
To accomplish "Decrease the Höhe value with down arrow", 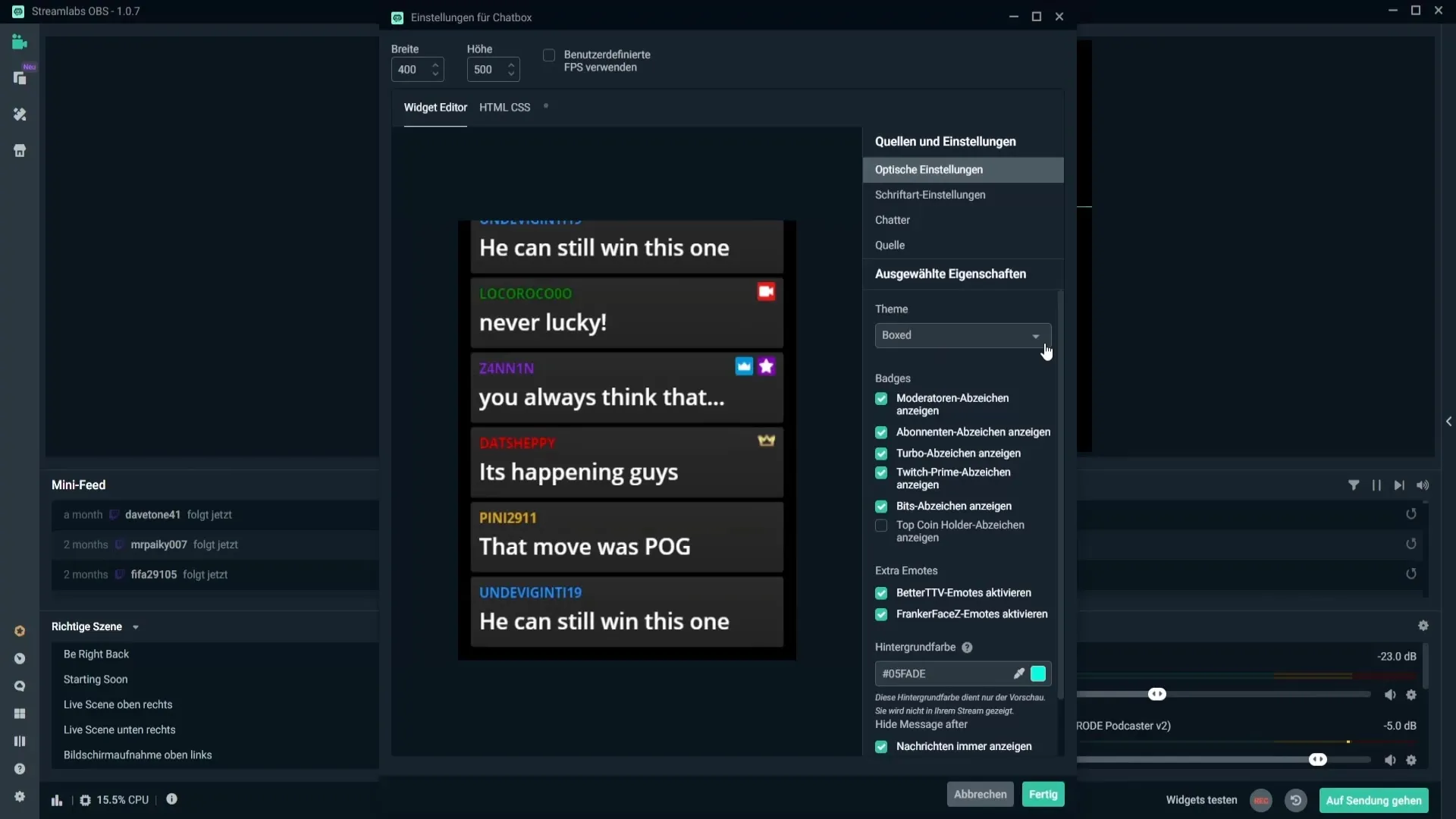I will tap(511, 74).
